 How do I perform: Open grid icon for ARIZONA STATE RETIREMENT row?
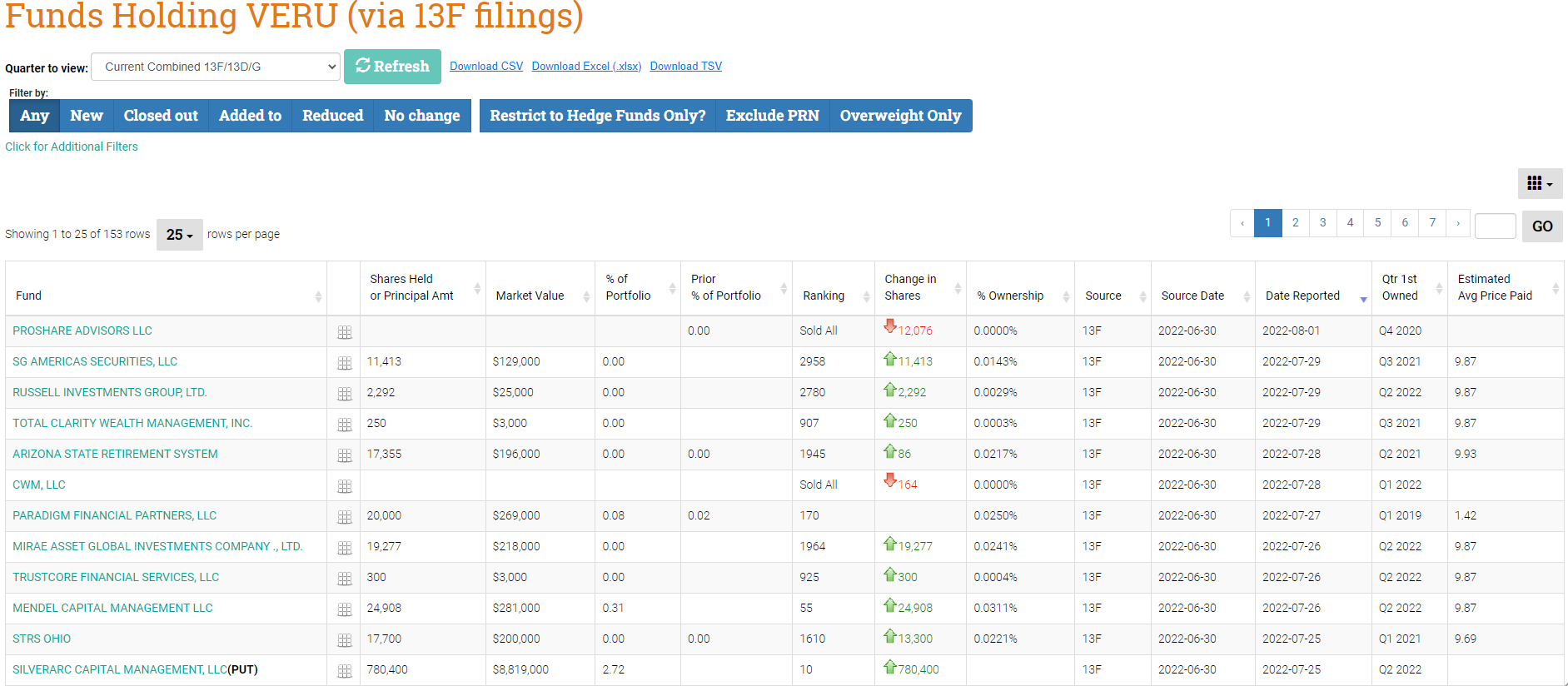tap(345, 455)
